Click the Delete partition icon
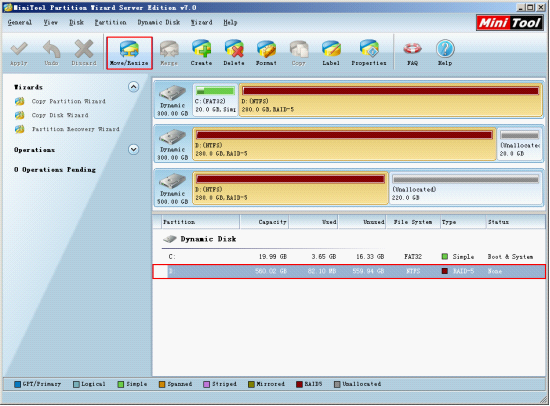The width and height of the screenshot is (550, 406). pyautogui.click(x=234, y=49)
